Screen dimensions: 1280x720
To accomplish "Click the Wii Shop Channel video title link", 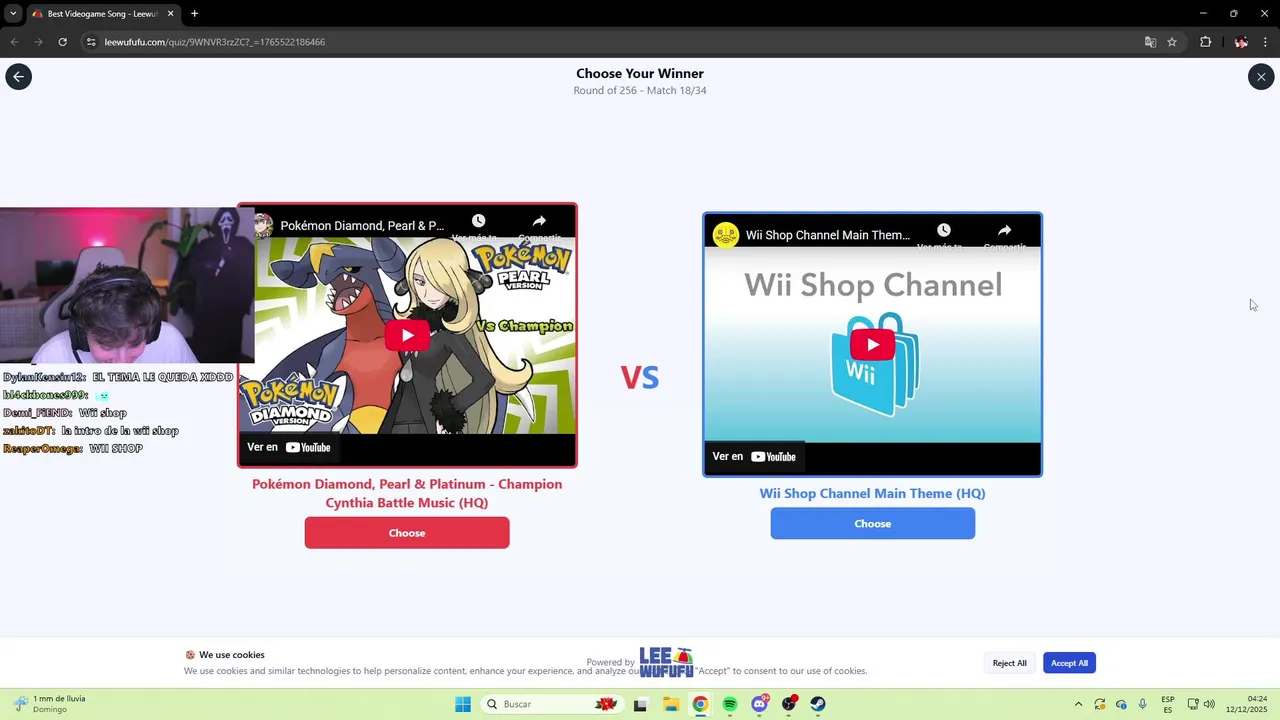I will [x=828, y=235].
